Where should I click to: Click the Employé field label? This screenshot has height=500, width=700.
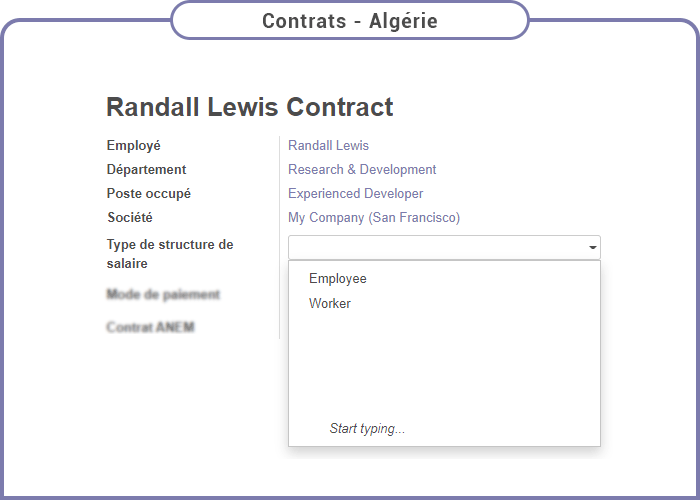133,146
